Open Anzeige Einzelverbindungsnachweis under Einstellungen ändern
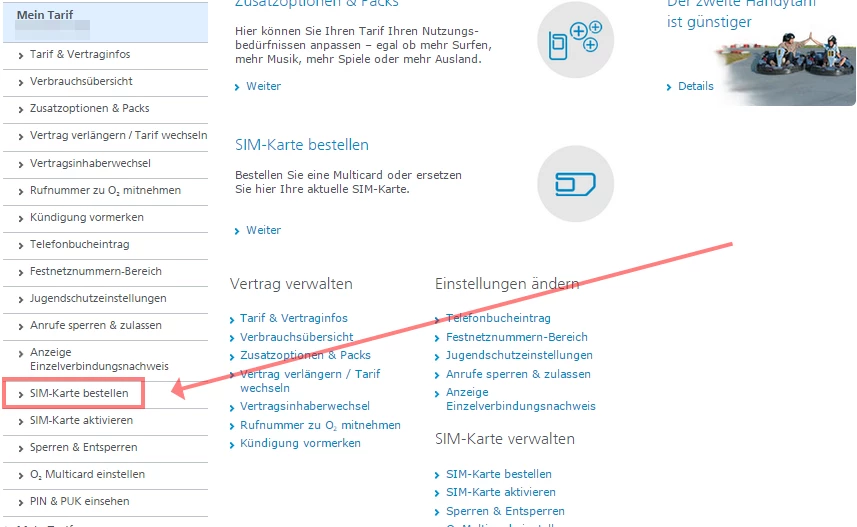Viewport: 857px width, 527px height. coord(520,399)
